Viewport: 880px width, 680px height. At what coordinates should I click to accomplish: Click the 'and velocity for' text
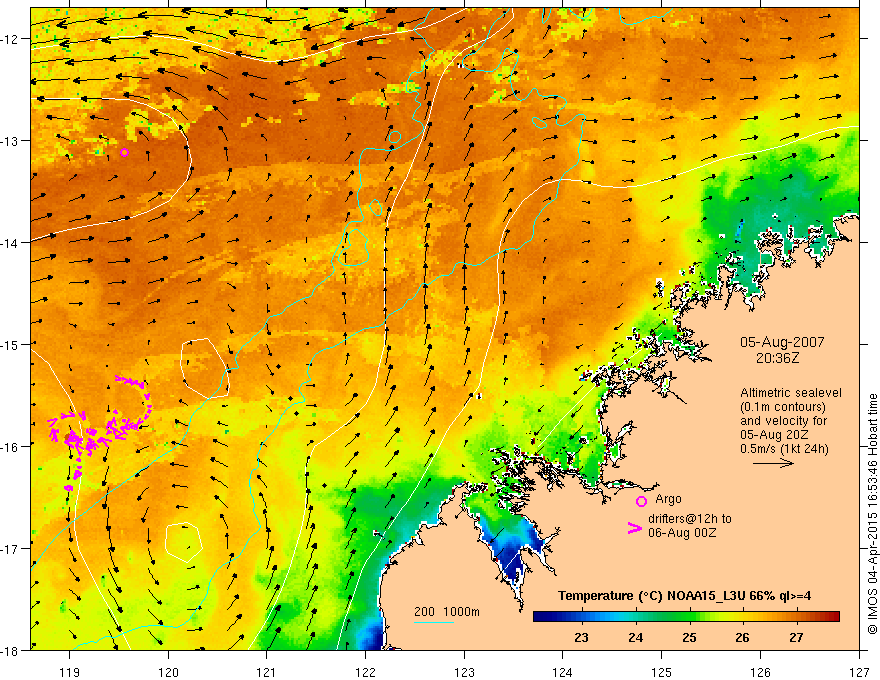coord(783,421)
